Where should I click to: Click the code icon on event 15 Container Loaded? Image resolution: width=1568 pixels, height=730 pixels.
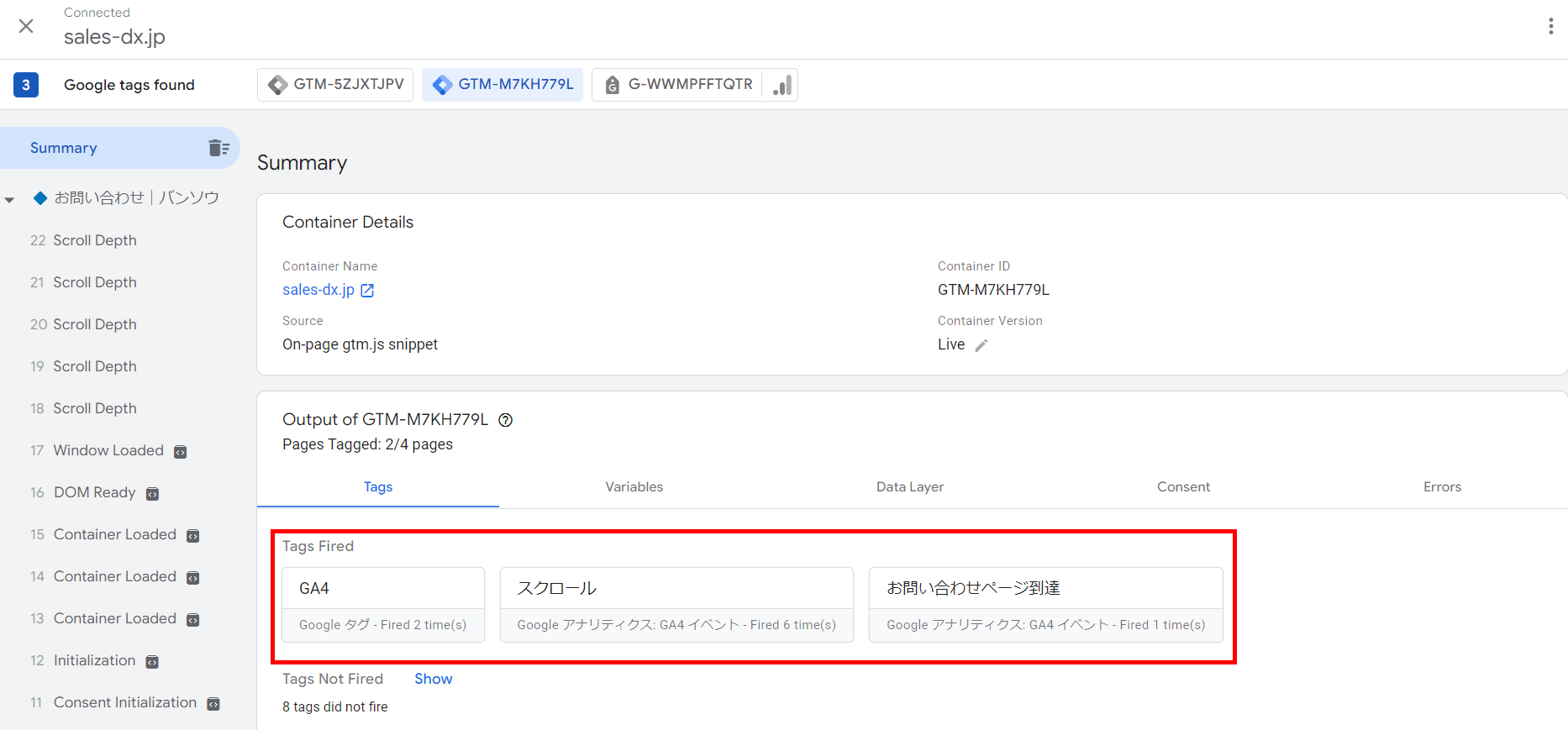coord(192,536)
